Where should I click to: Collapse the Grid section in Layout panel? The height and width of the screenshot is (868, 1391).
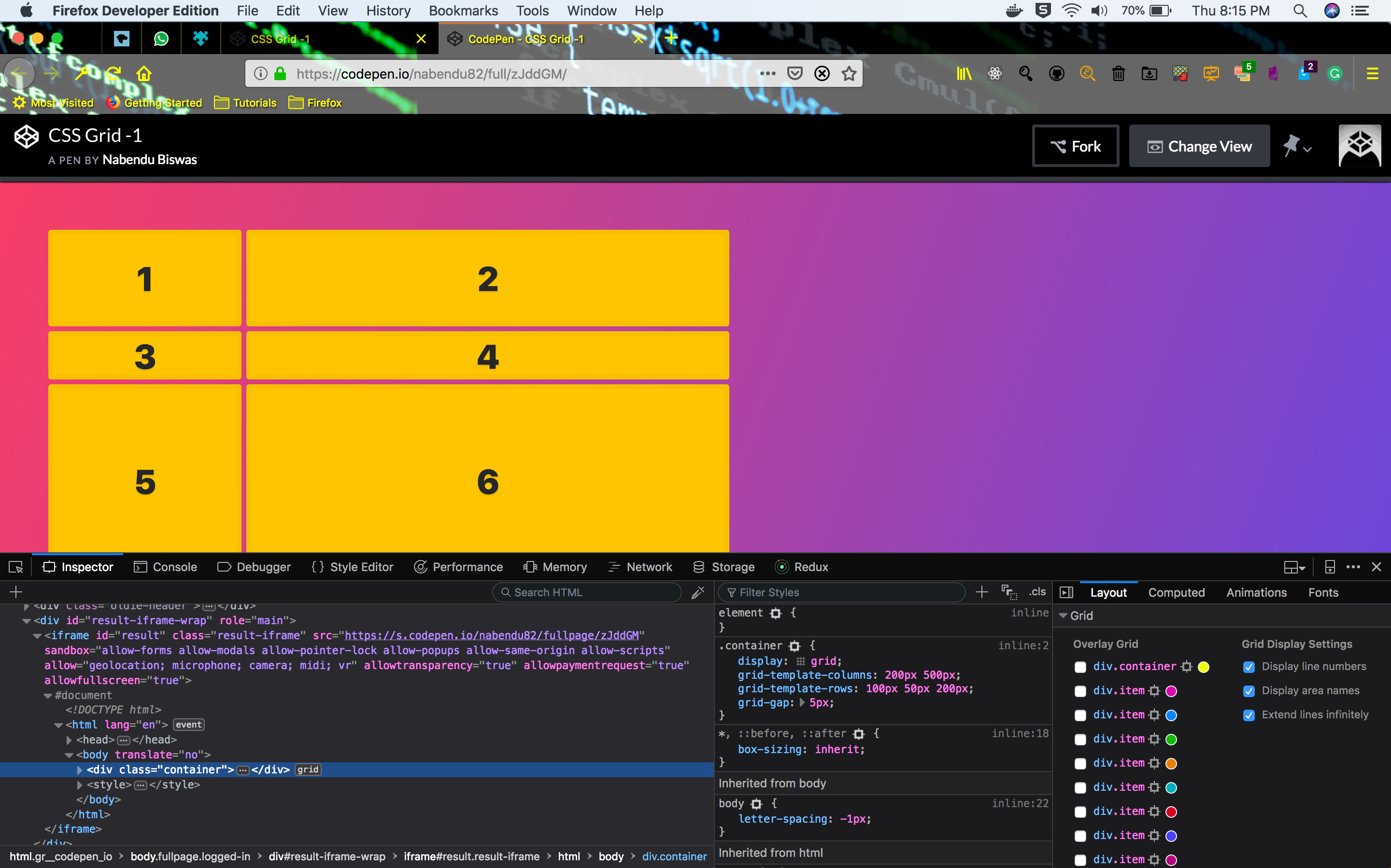click(1063, 616)
